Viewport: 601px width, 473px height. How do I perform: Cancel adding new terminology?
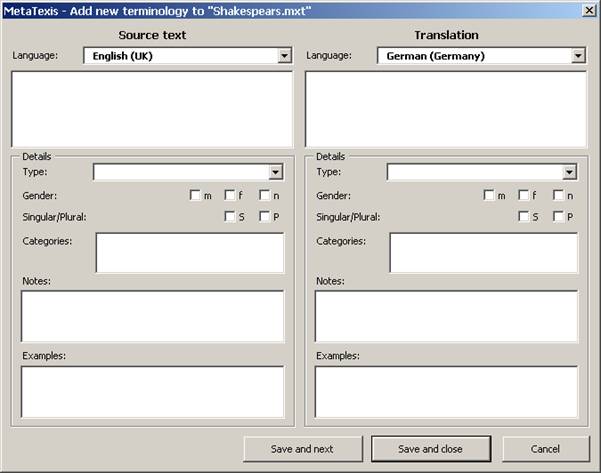tap(546, 449)
